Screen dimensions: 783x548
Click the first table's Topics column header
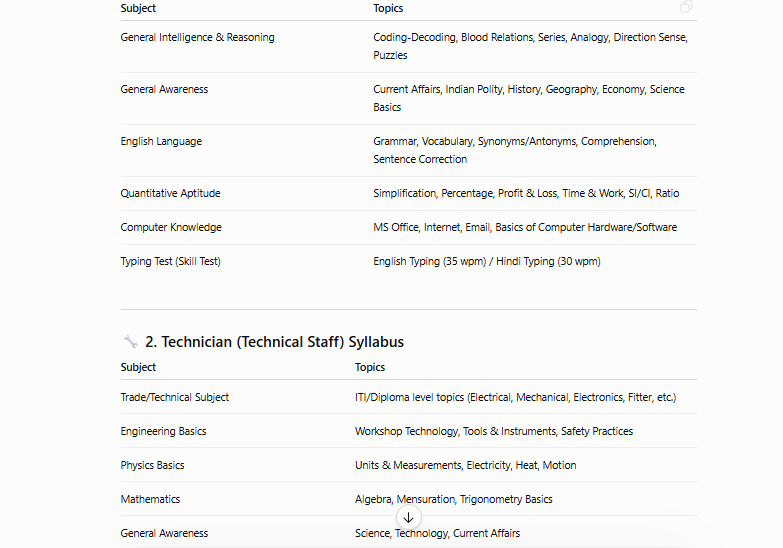click(x=388, y=8)
